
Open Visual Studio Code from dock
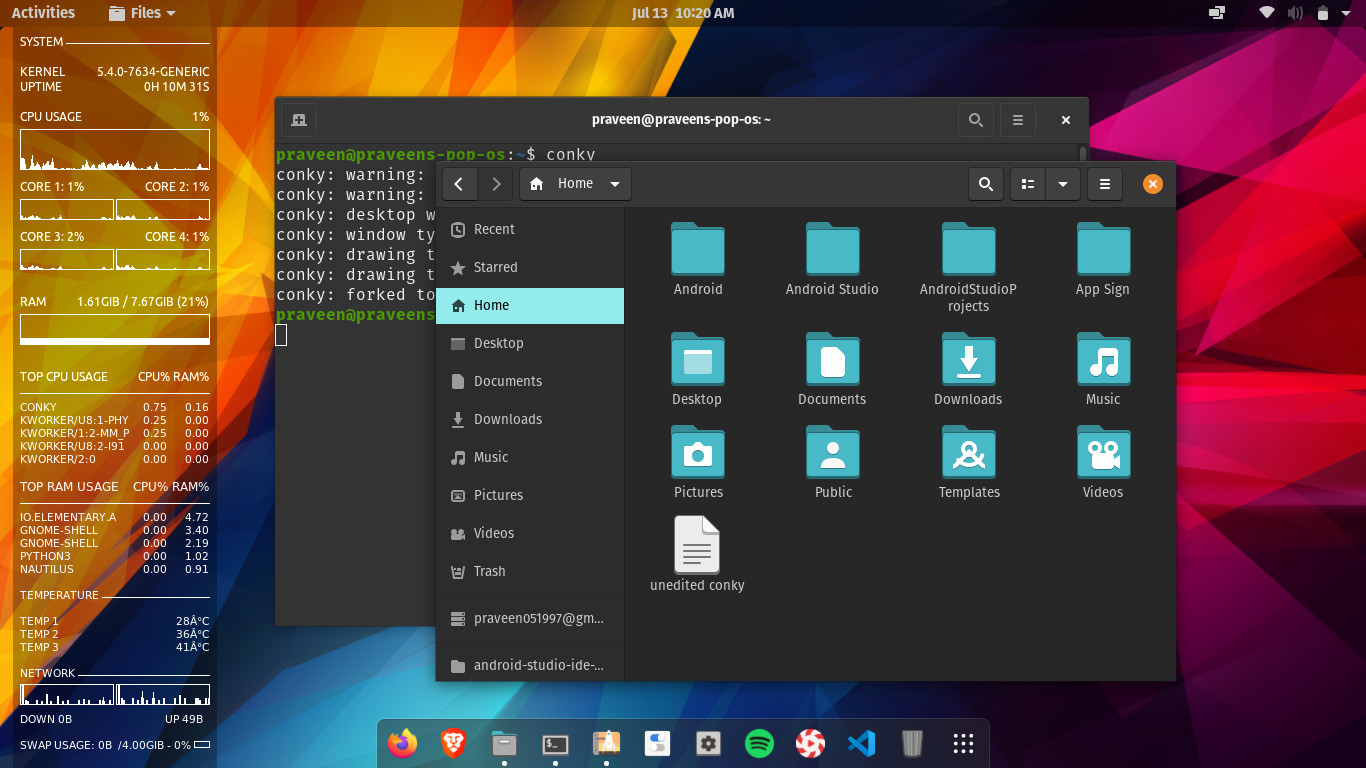[861, 743]
